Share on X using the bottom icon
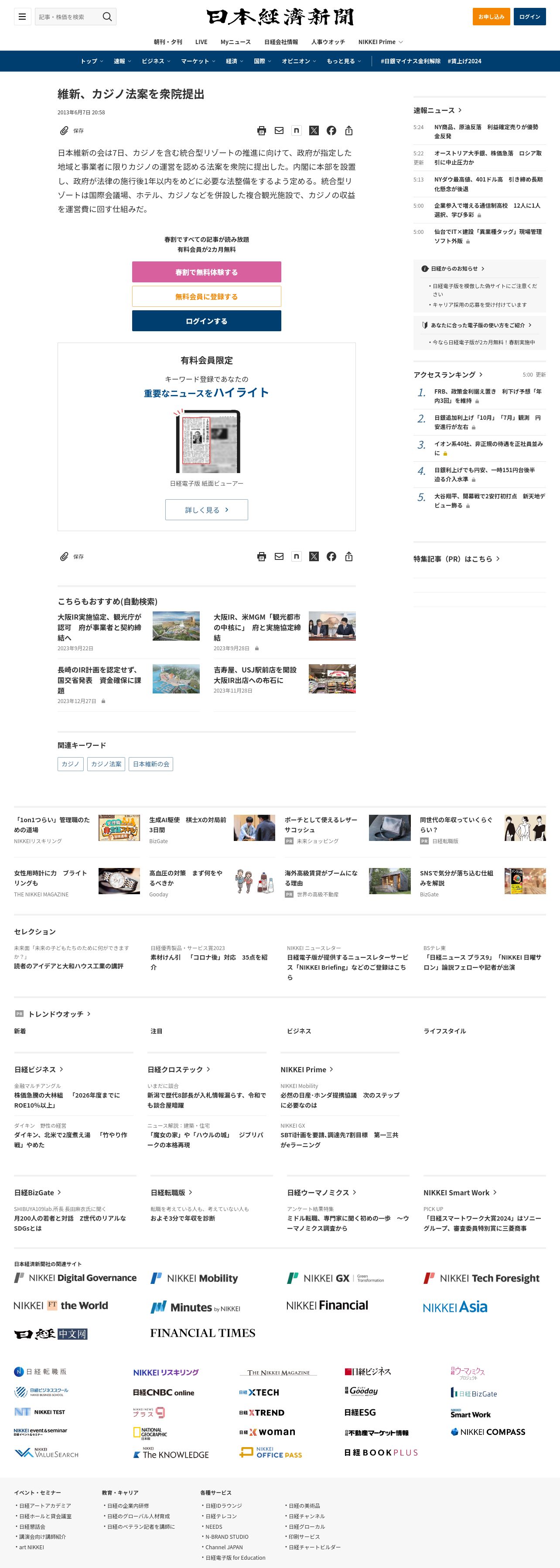 tap(314, 556)
